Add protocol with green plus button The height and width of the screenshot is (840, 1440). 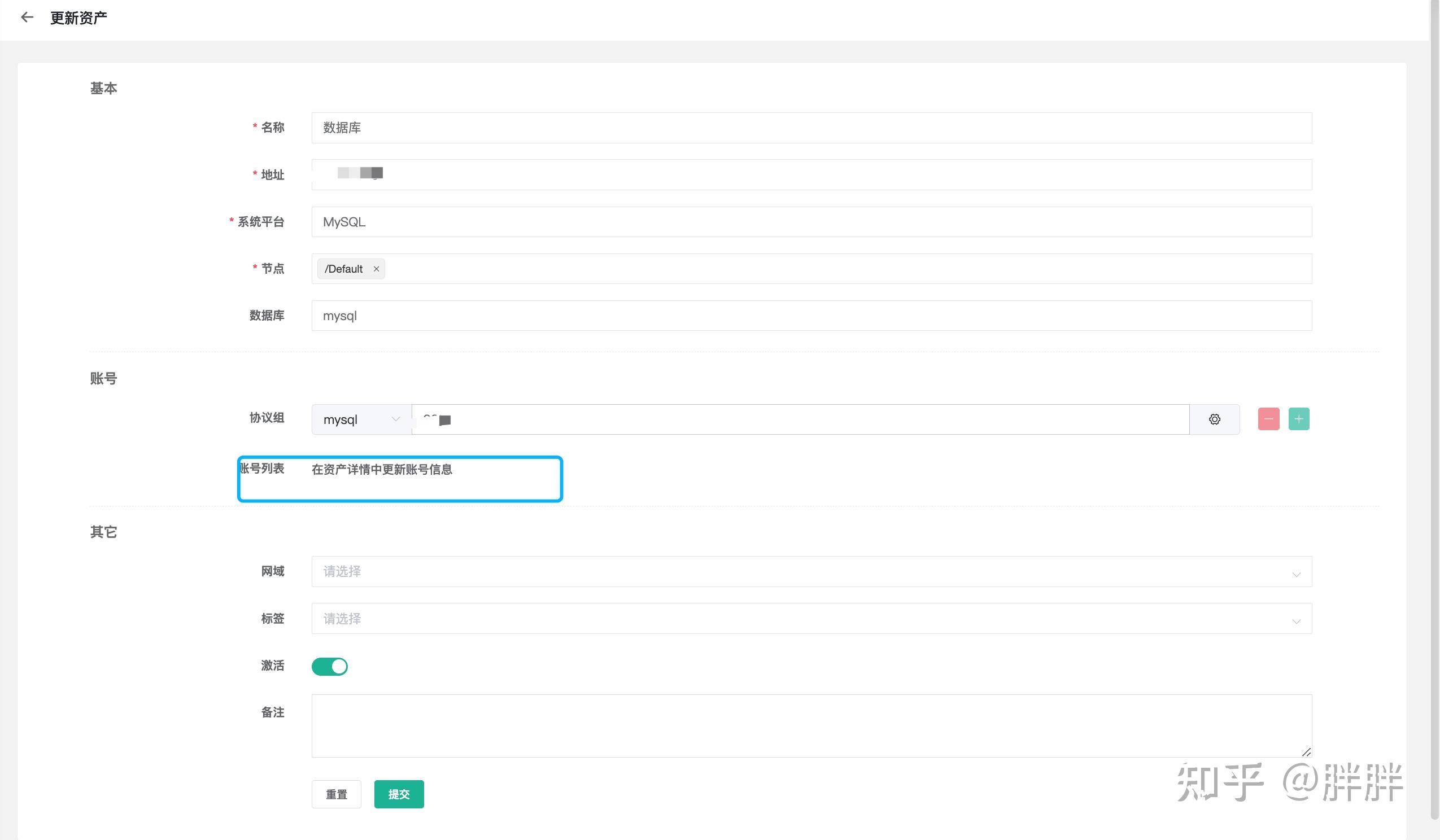click(1298, 419)
